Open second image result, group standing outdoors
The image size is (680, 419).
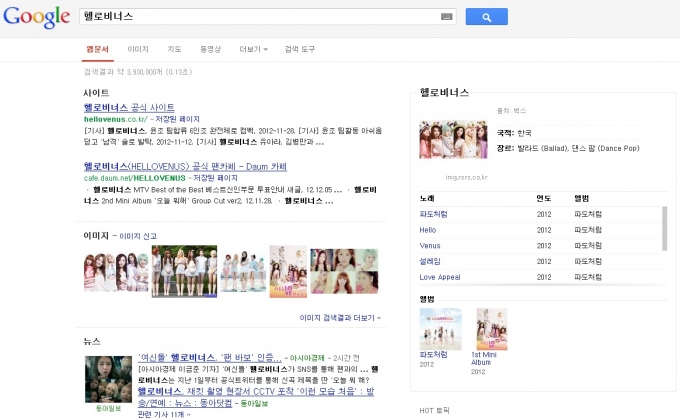(184, 271)
